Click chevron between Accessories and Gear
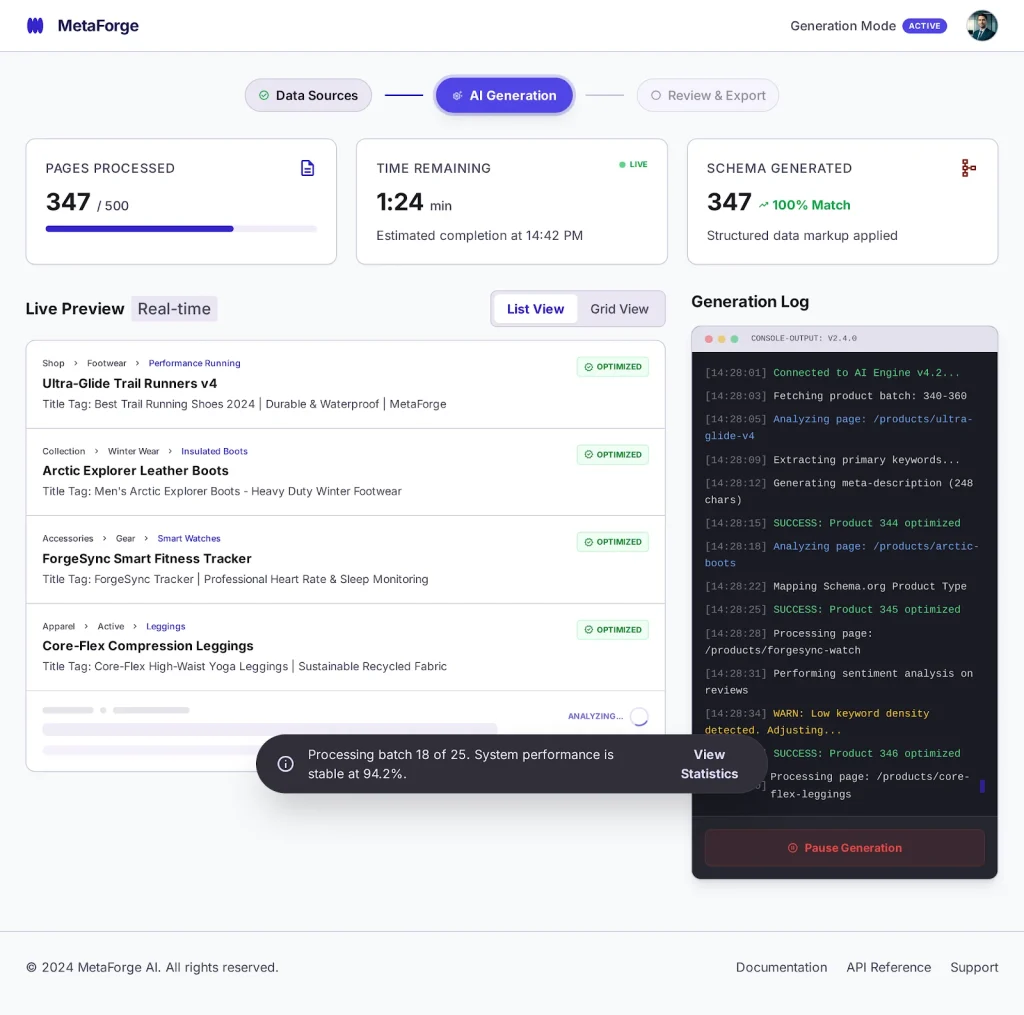Viewport: 1024px width, 1015px height. (104, 539)
